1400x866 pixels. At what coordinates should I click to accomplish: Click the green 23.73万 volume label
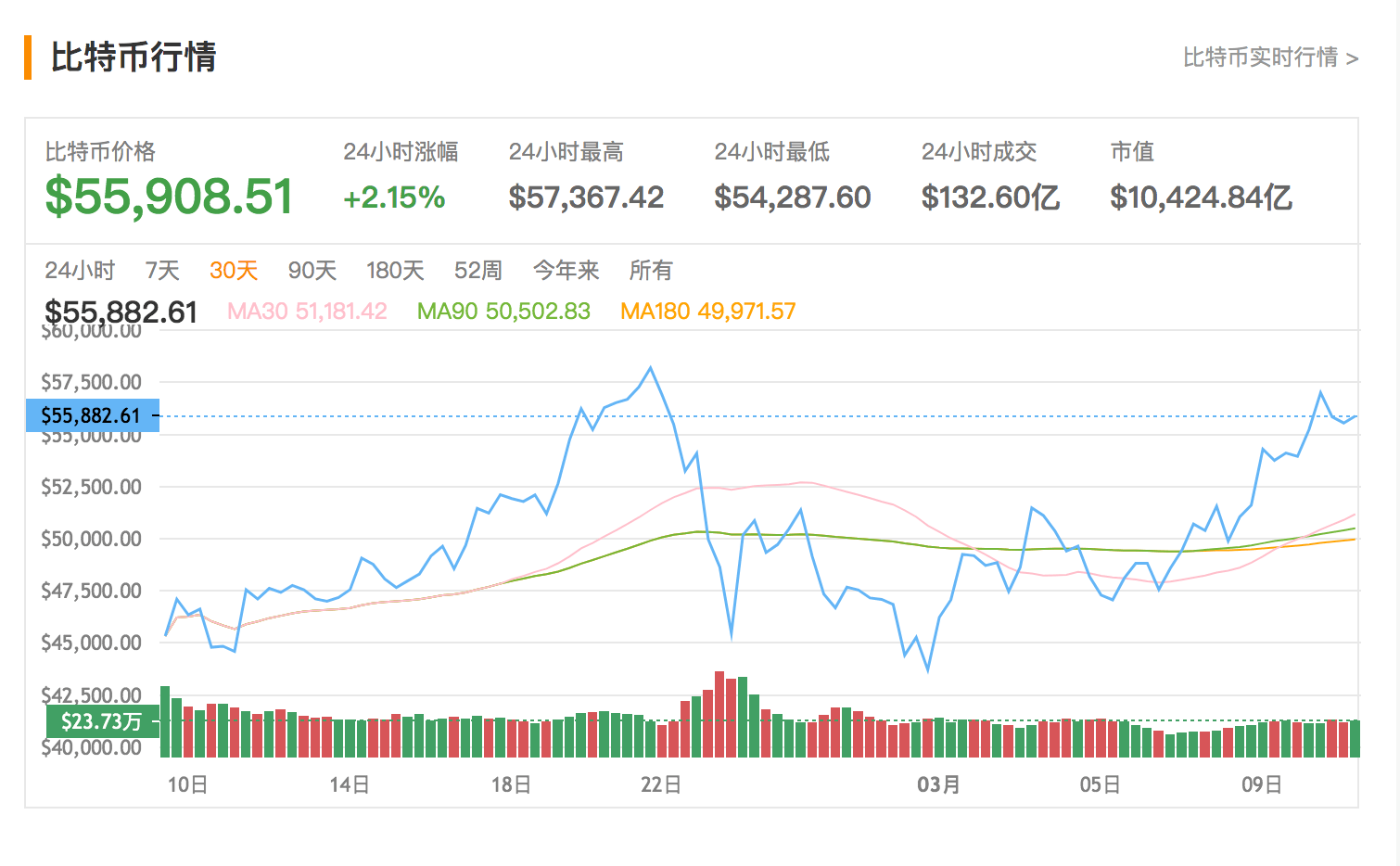(x=102, y=721)
